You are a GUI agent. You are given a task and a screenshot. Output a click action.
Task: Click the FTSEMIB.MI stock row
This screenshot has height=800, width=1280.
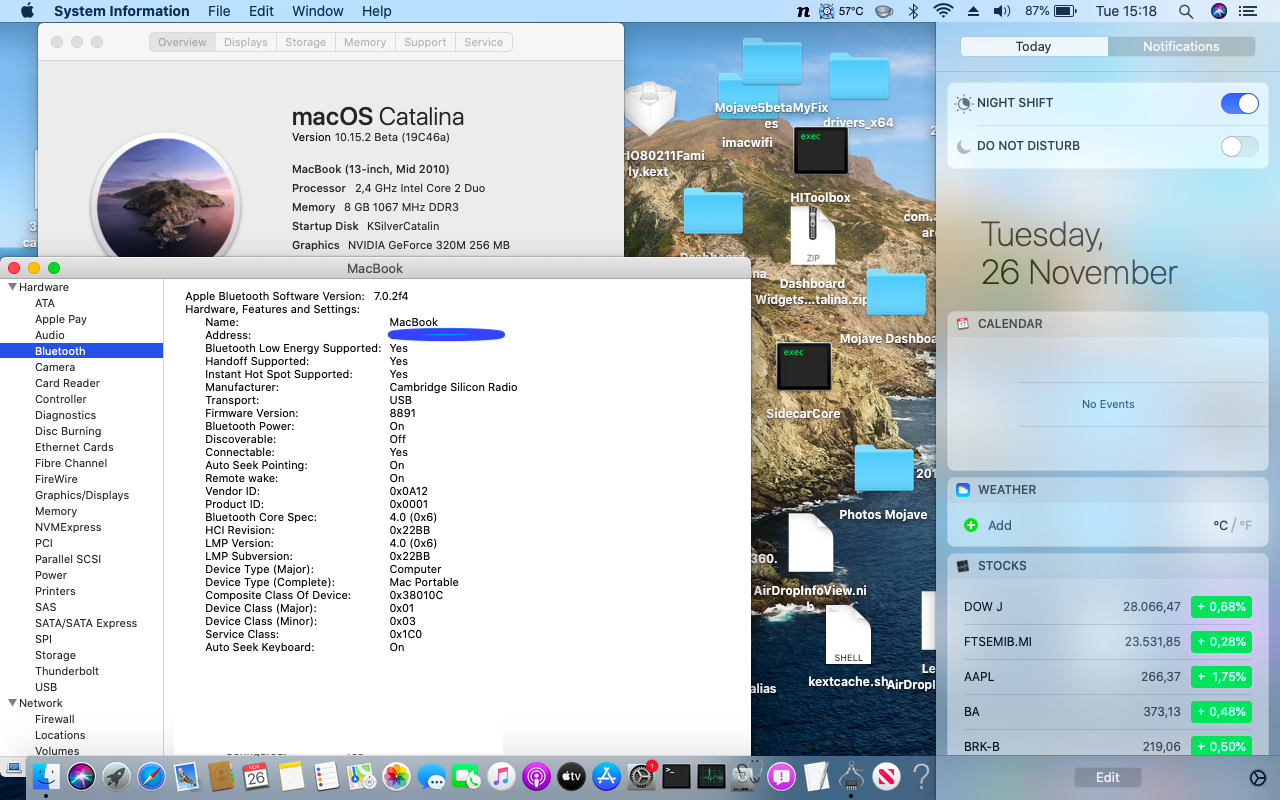click(1108, 642)
